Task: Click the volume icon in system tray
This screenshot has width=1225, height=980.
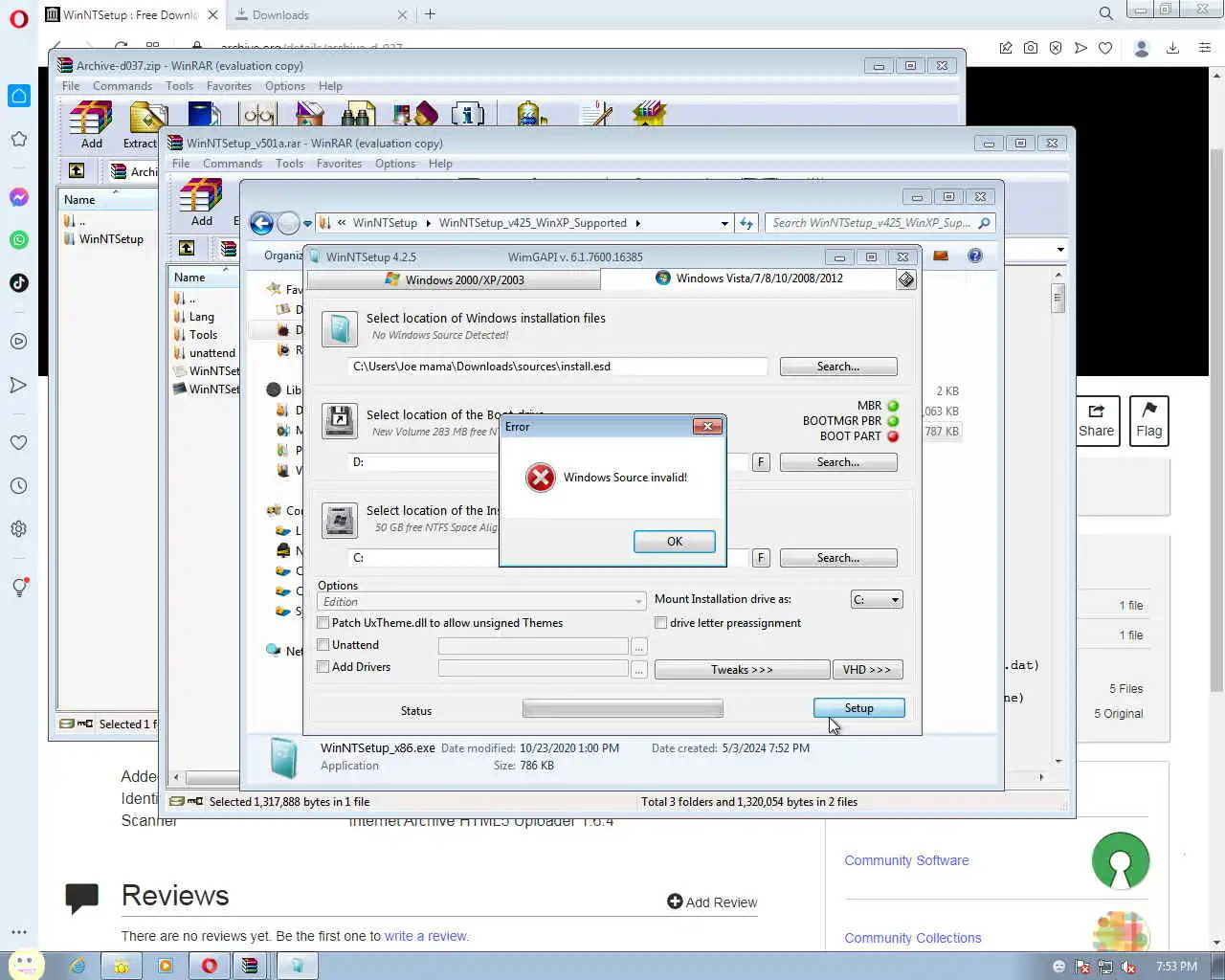Action: (x=1128, y=967)
